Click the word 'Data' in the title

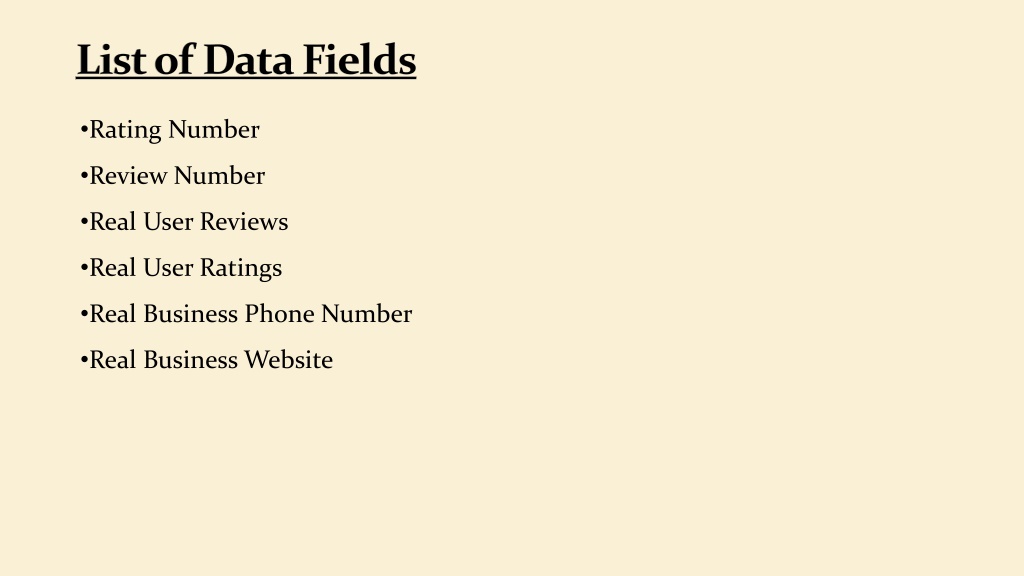(x=249, y=60)
